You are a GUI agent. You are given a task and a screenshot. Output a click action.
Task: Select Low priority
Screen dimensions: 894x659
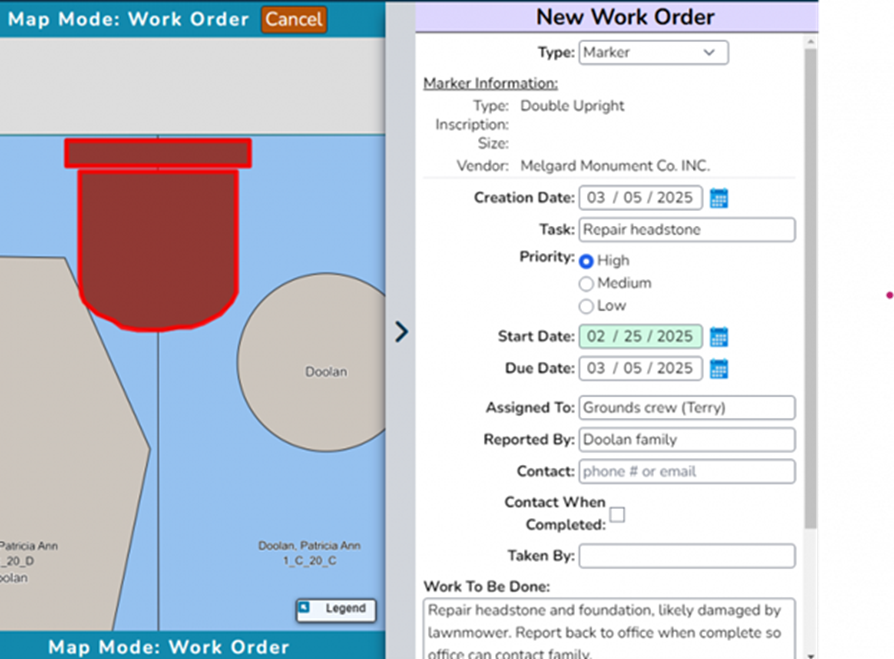[x=586, y=306]
